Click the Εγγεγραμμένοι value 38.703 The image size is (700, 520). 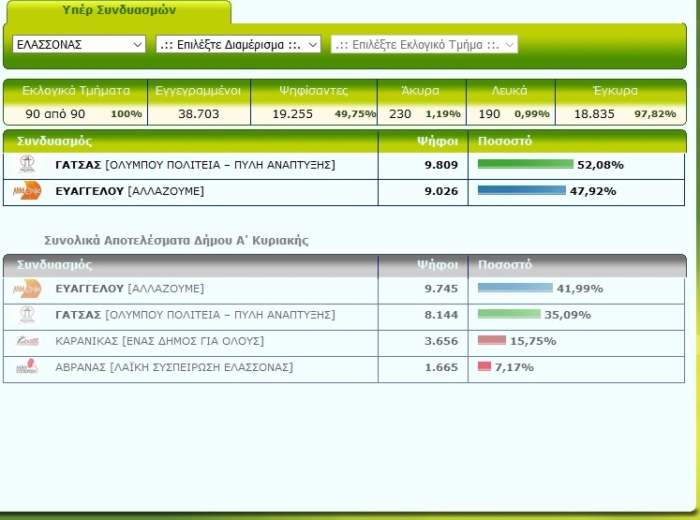(x=198, y=114)
